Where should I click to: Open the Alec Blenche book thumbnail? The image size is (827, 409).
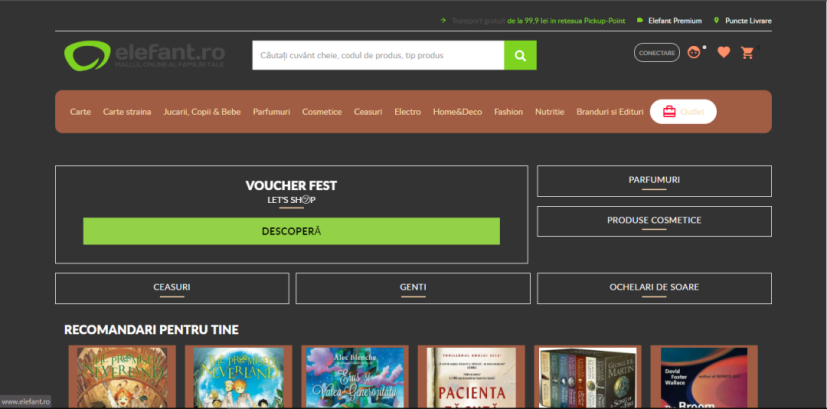(355, 376)
